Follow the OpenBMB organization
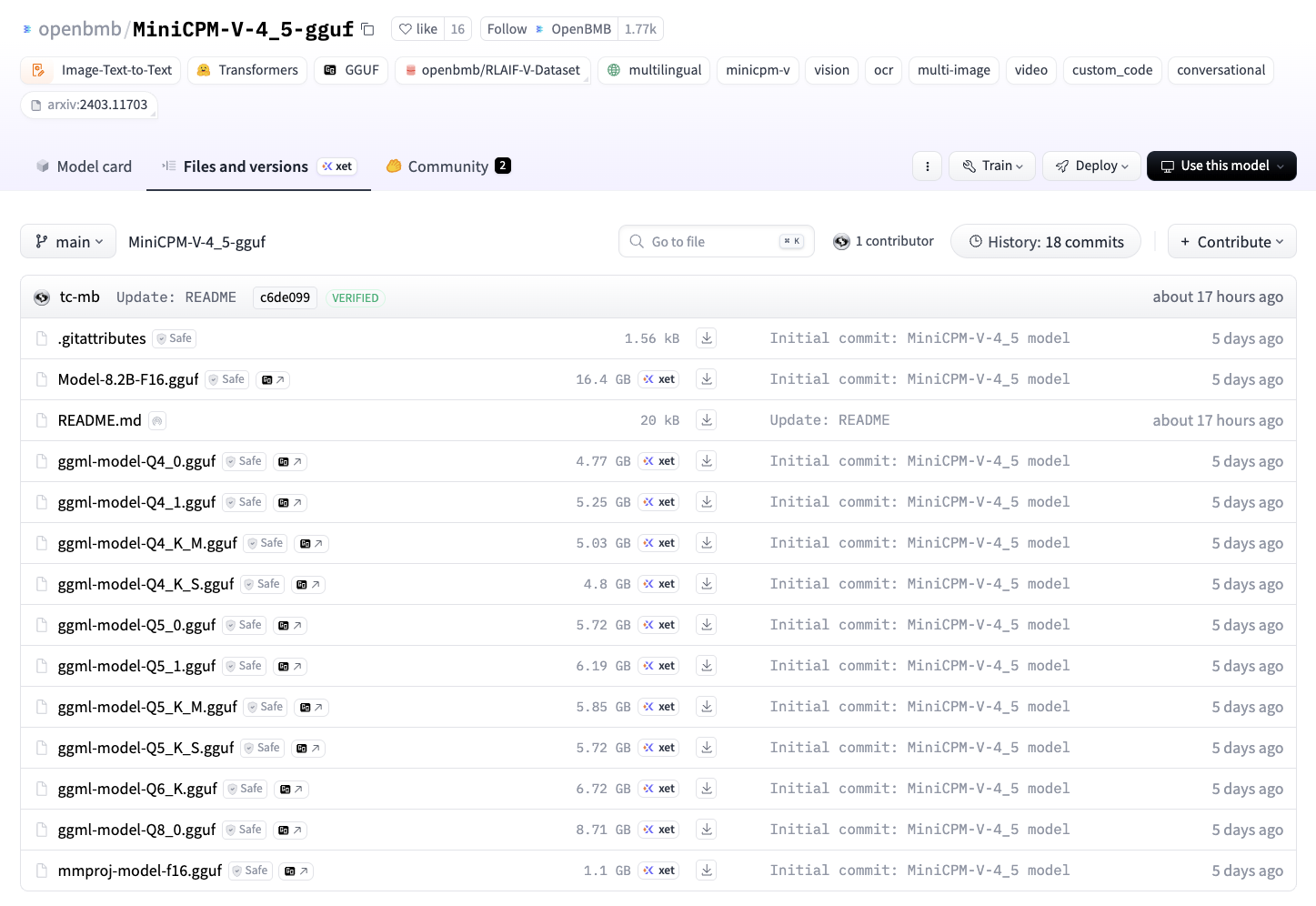Image resolution: width=1316 pixels, height=906 pixels. pyautogui.click(x=507, y=29)
